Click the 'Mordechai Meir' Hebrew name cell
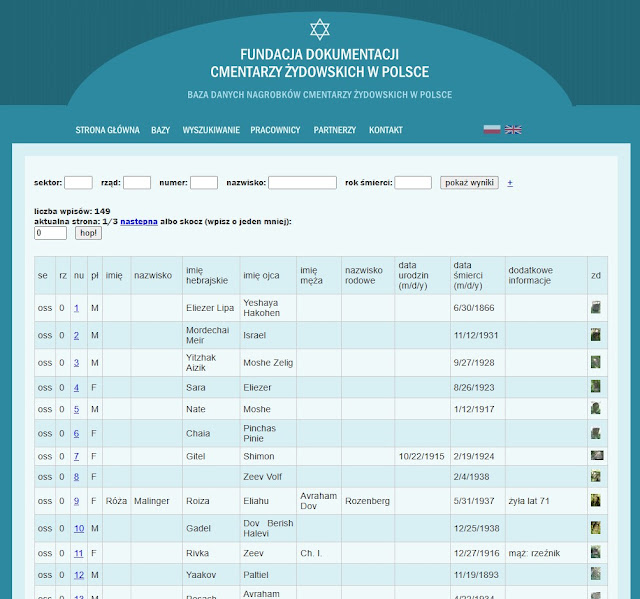Screen dimensions: 640x599 [x=211, y=335]
